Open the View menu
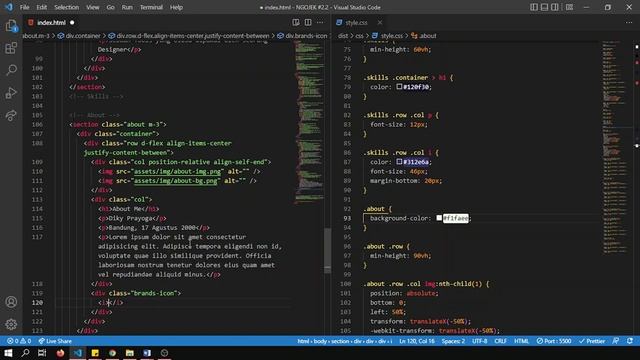The width and height of the screenshot is (640, 360). click(93, 7)
